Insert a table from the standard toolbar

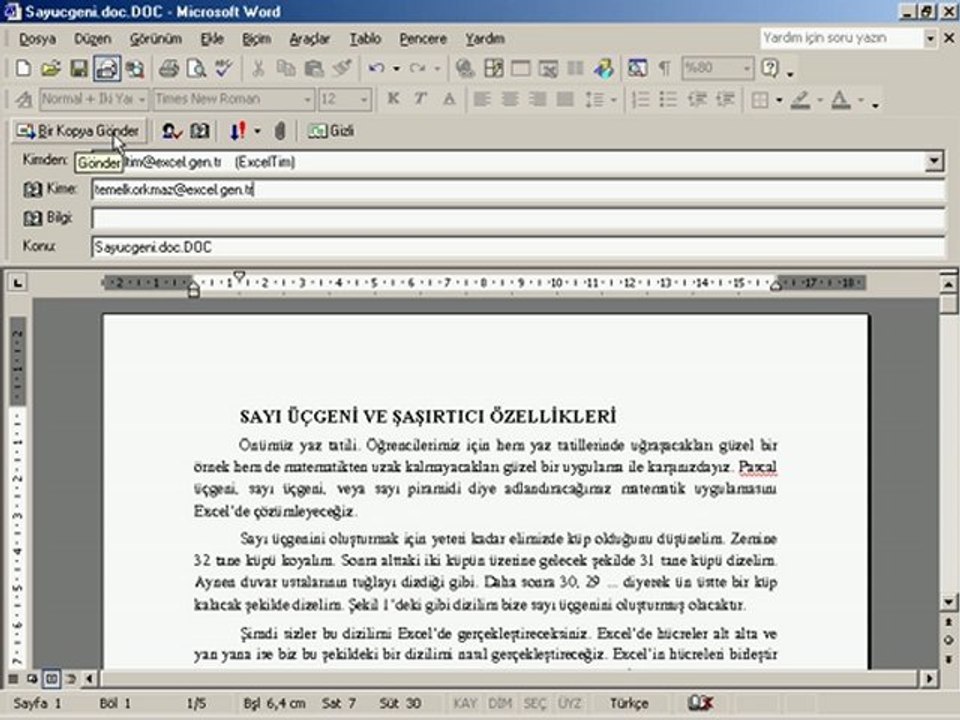(520, 68)
